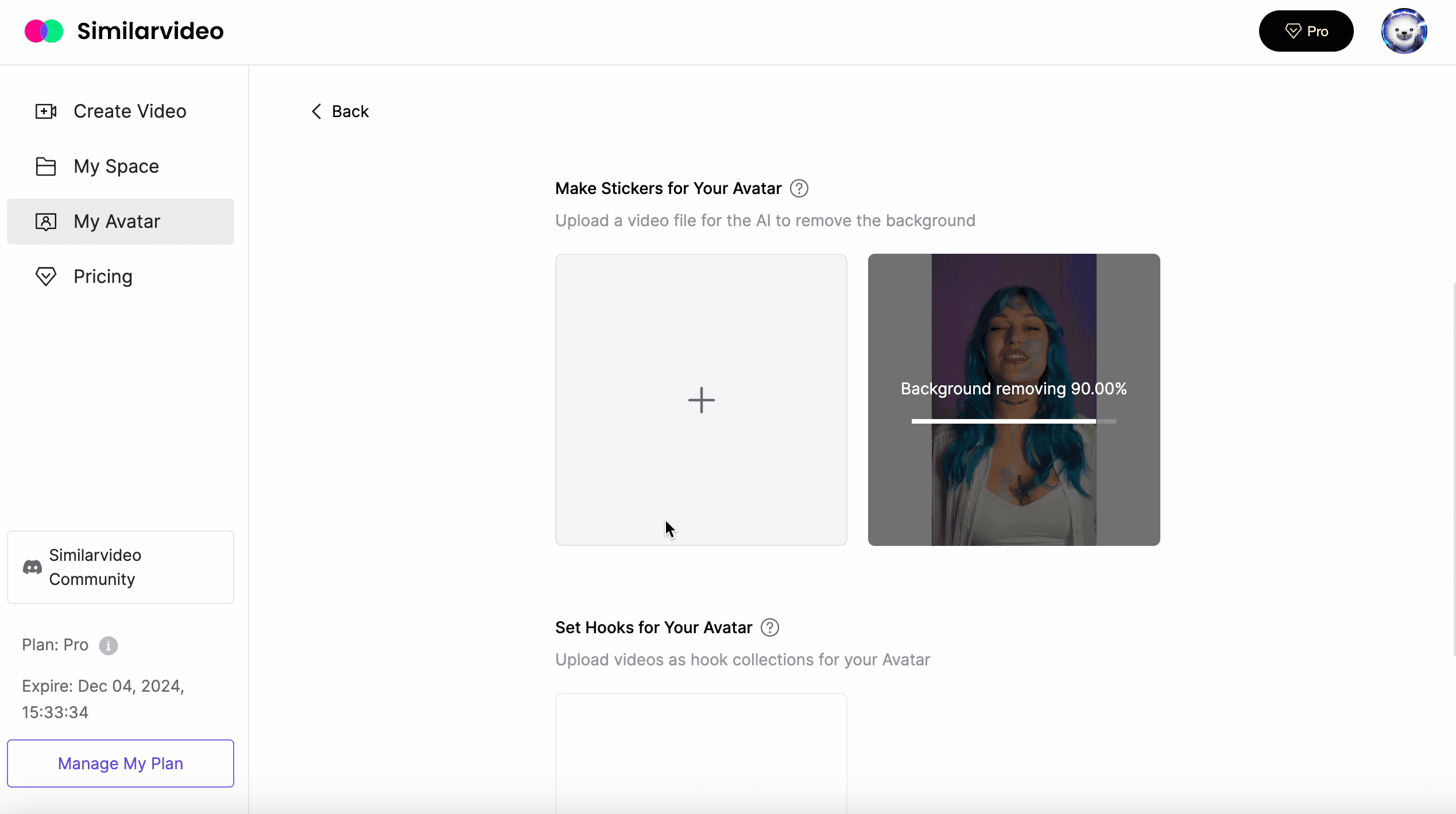1456x814 pixels.
Task: Click the Pro upgrade button
Action: [1306, 31]
